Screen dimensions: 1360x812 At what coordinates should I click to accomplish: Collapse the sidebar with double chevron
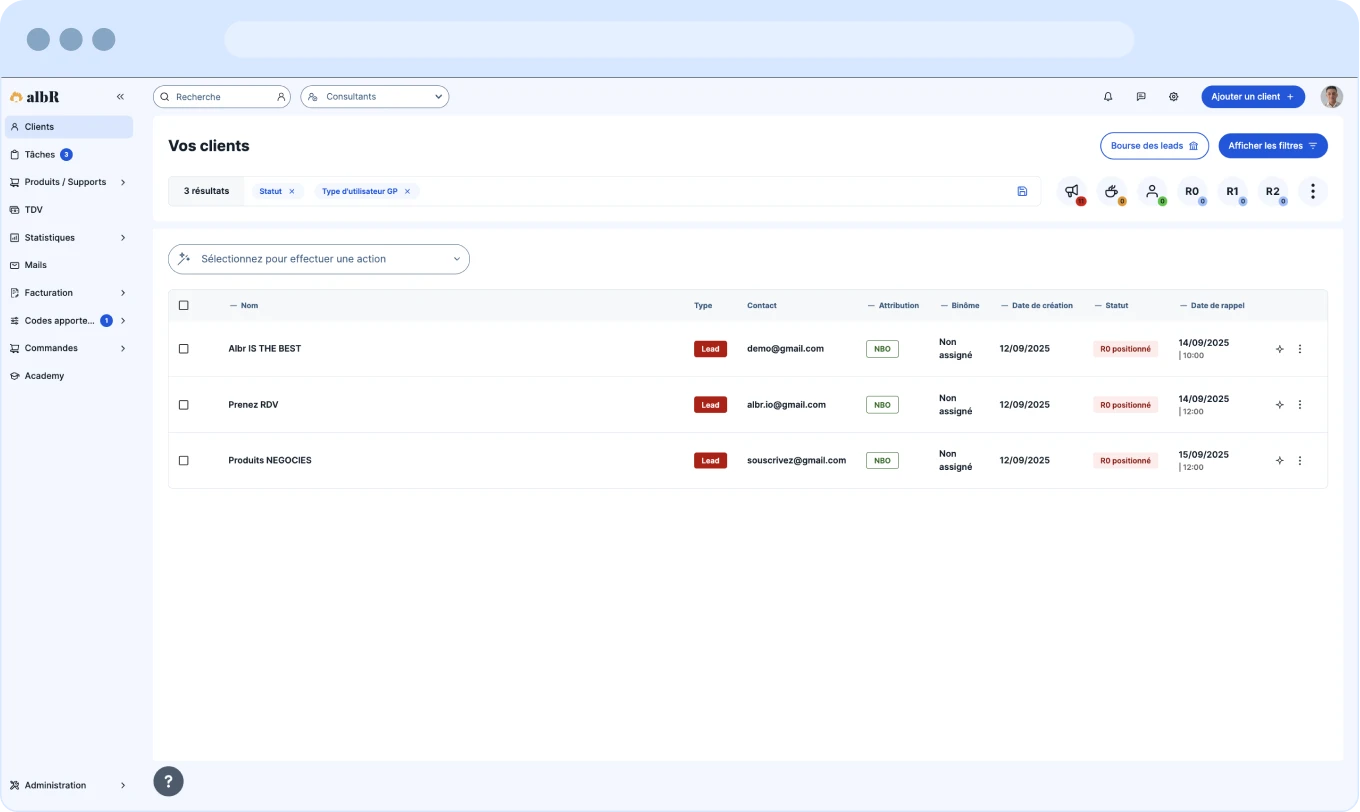[x=120, y=97]
